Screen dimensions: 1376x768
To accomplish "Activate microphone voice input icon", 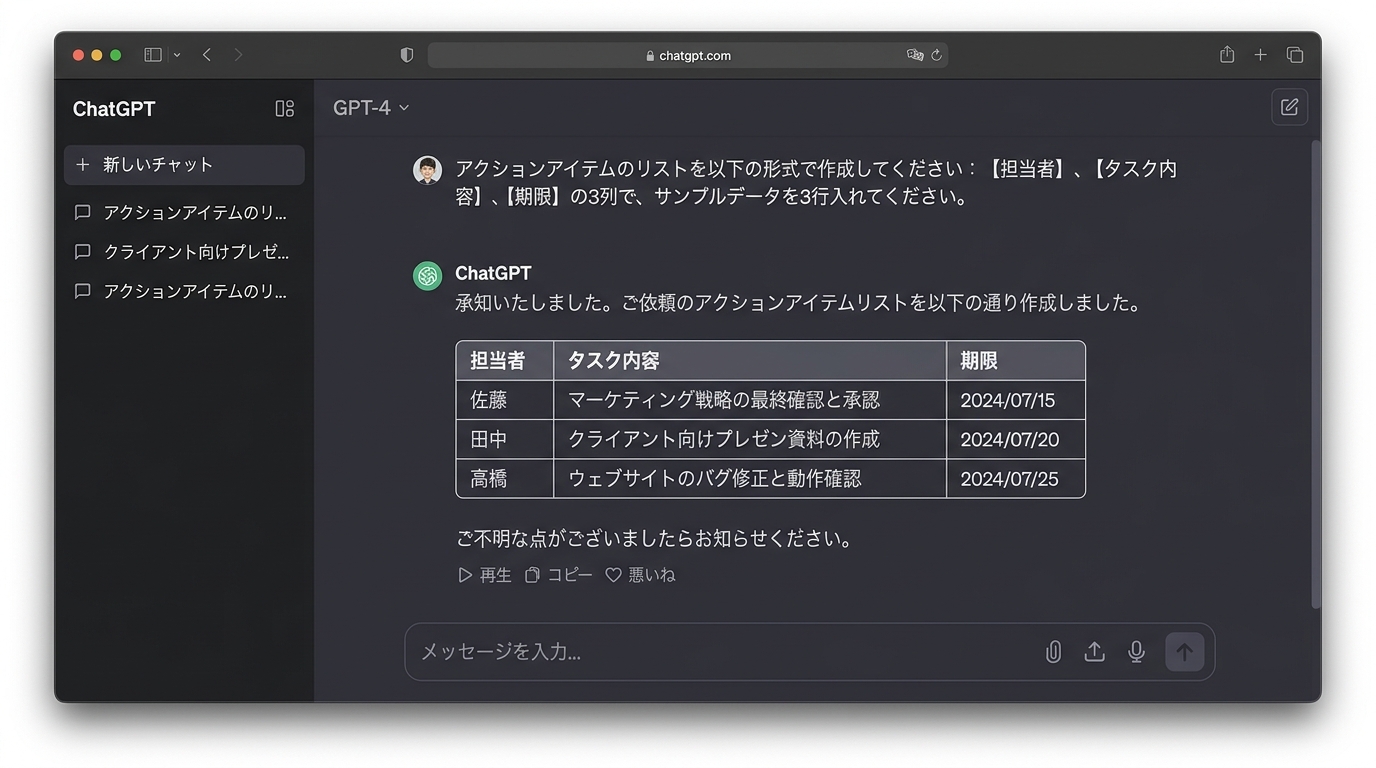I will point(1136,652).
